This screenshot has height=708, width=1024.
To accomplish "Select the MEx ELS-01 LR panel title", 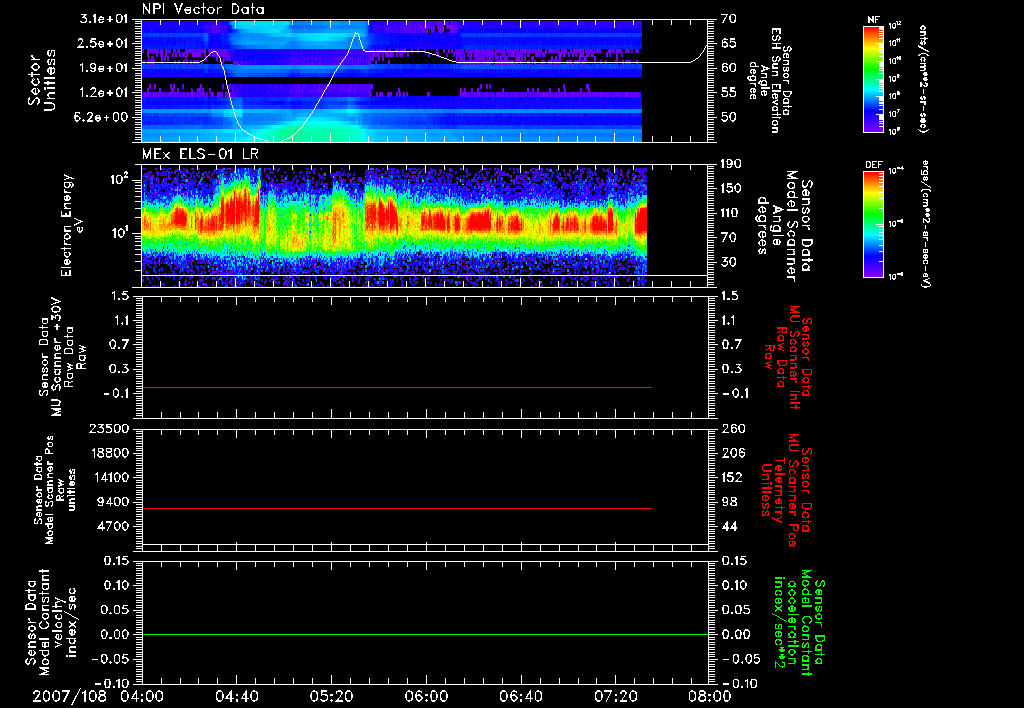I will [x=198, y=154].
